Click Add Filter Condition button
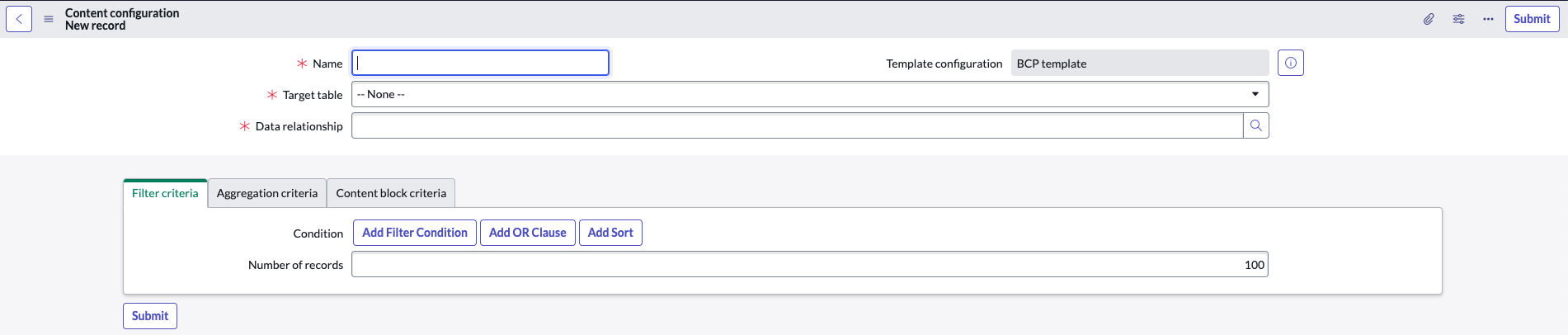Screen dimensions: 1568x335 [x=415, y=233]
